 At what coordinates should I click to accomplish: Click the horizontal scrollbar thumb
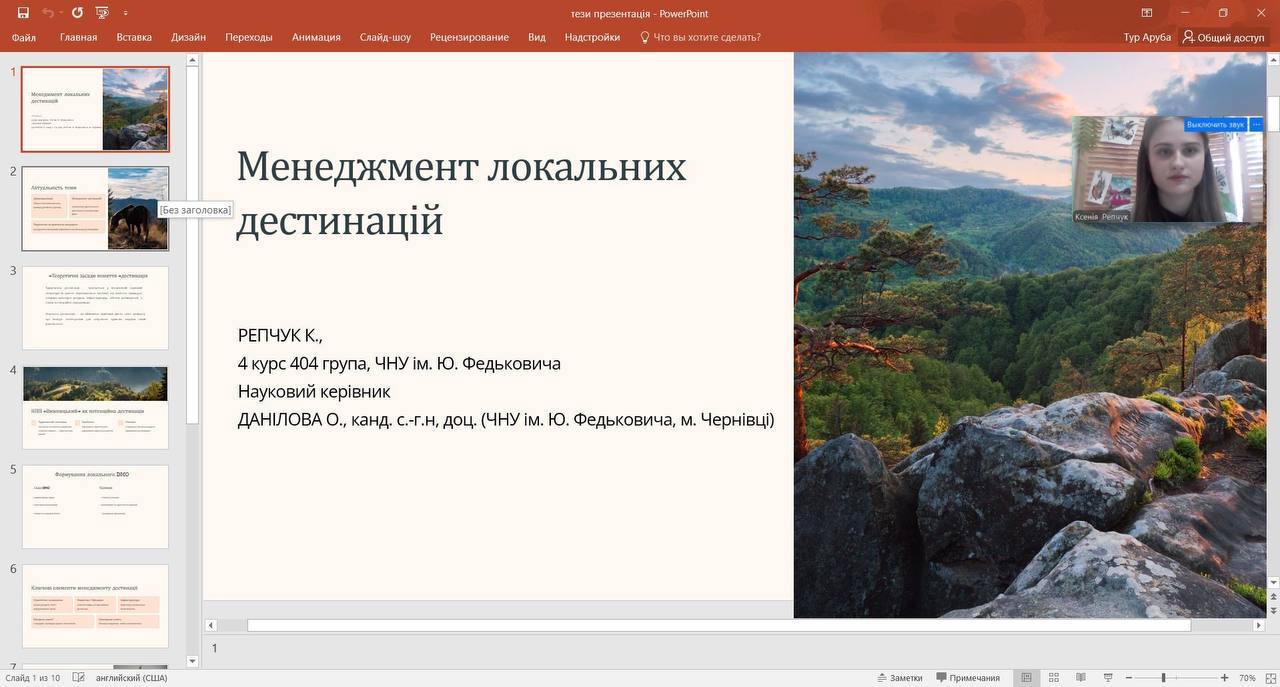tap(719, 625)
